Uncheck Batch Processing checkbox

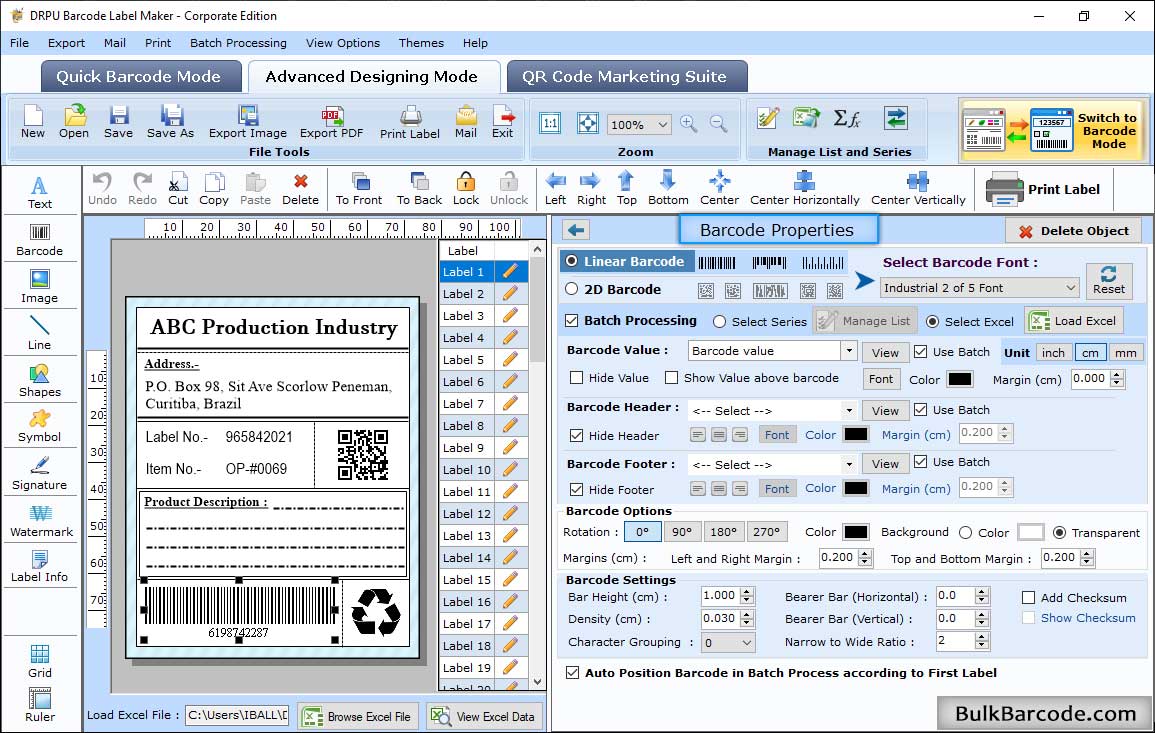point(572,320)
